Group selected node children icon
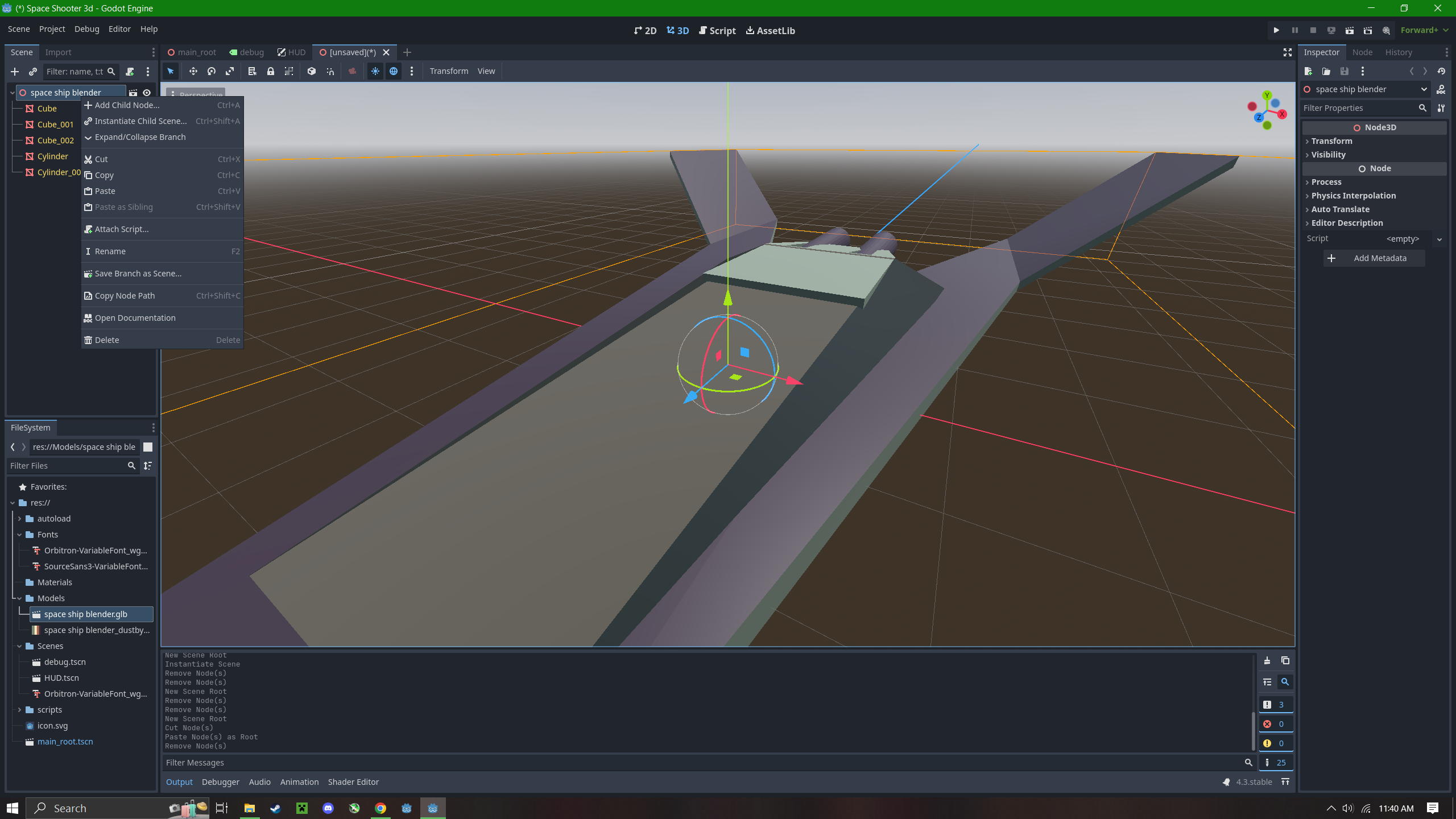1456x819 pixels. pos(289,71)
